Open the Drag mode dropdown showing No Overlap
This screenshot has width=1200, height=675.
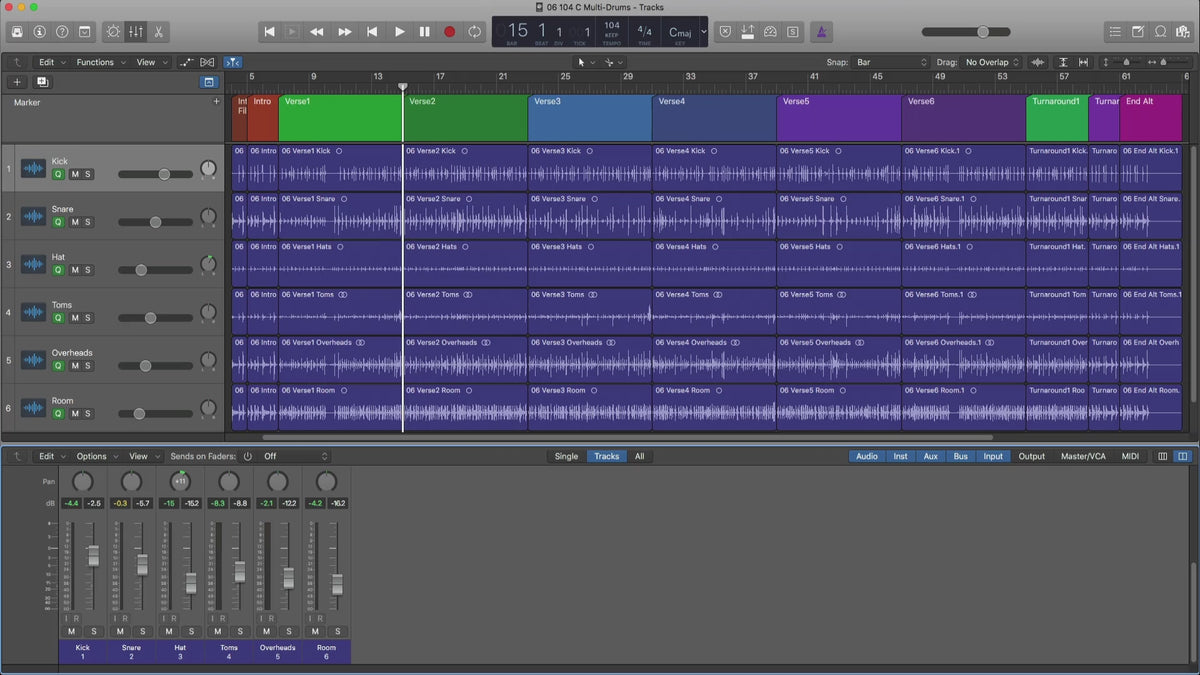click(992, 62)
